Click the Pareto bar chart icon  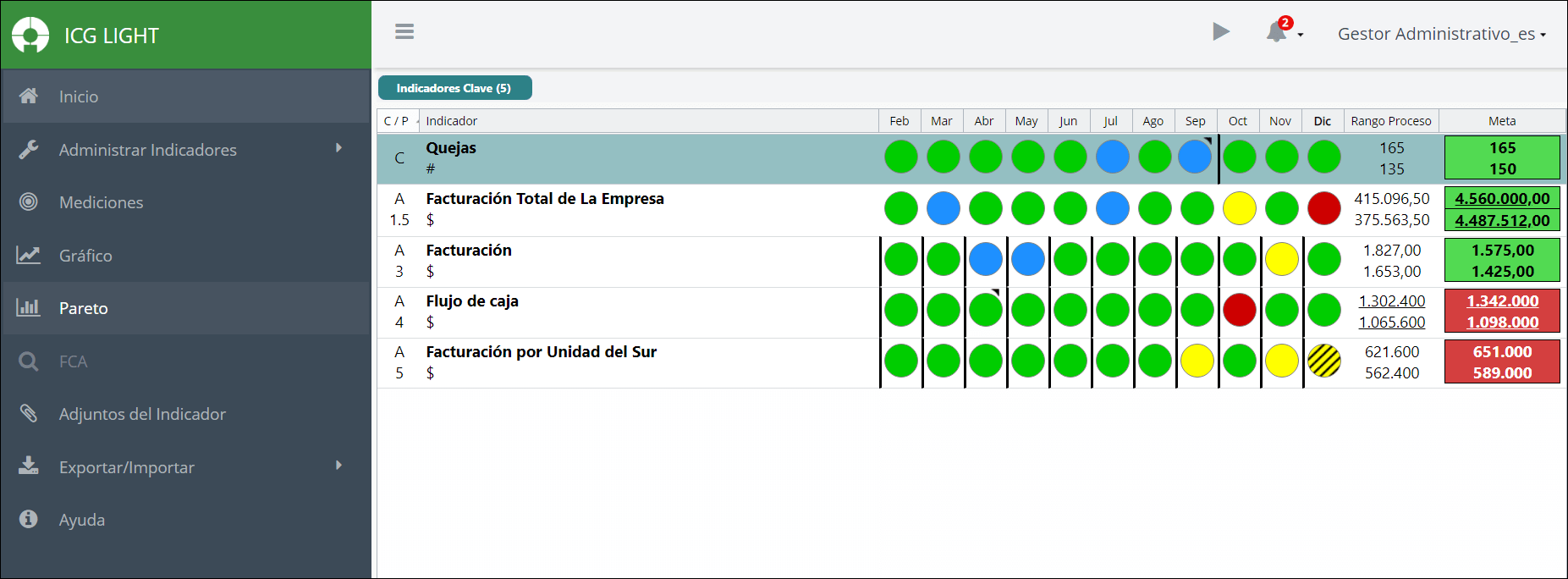29,307
